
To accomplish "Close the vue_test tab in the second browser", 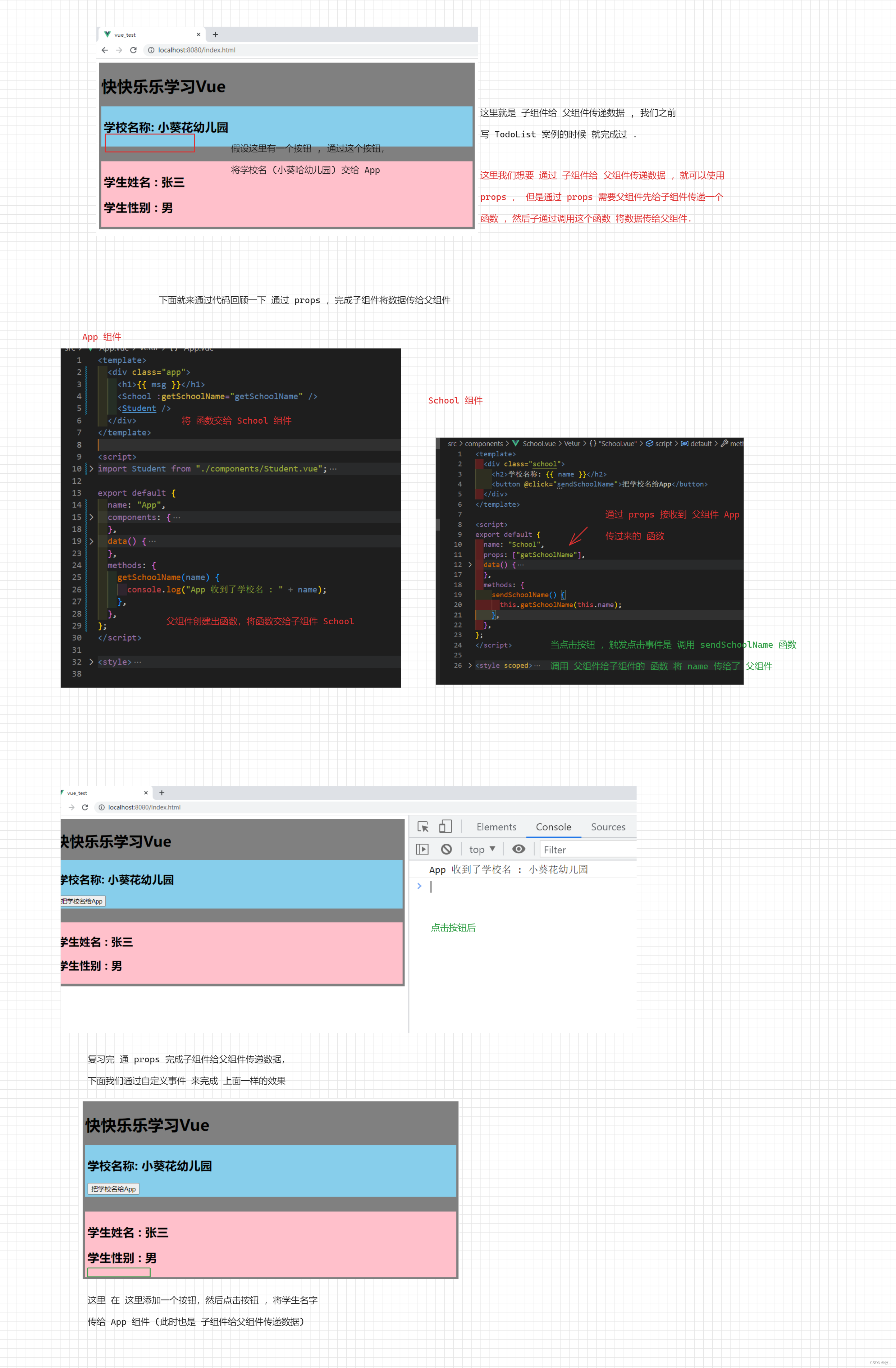I will pos(146,793).
